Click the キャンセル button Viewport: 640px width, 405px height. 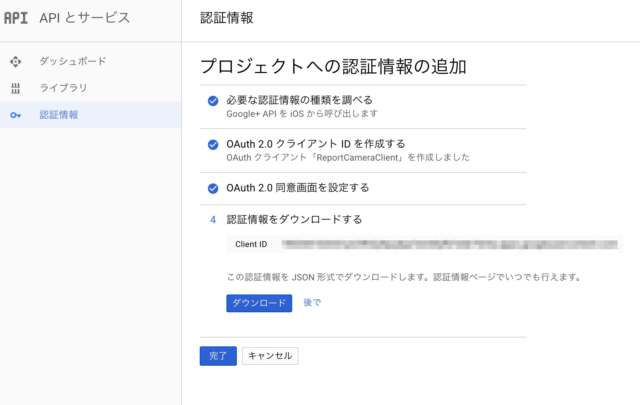point(270,356)
